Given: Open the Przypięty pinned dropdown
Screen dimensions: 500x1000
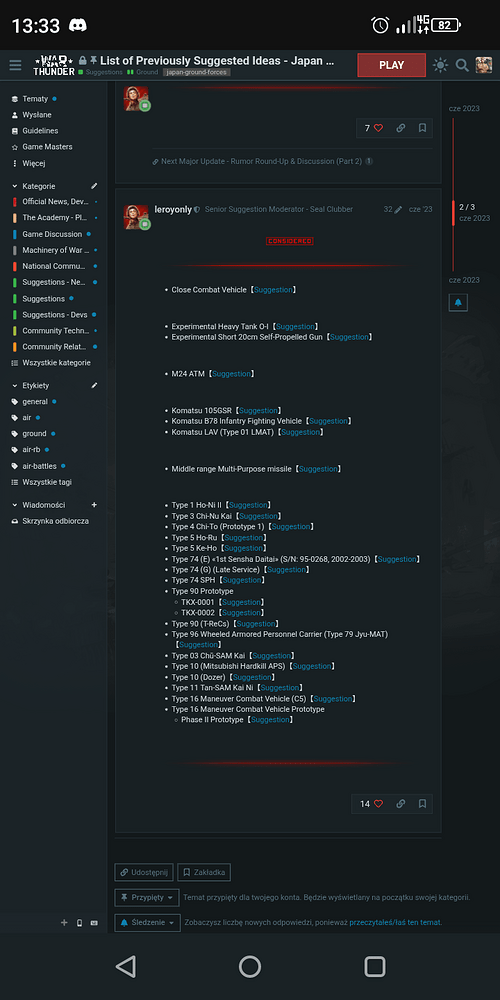Looking at the screenshot, I should tap(147, 897).
